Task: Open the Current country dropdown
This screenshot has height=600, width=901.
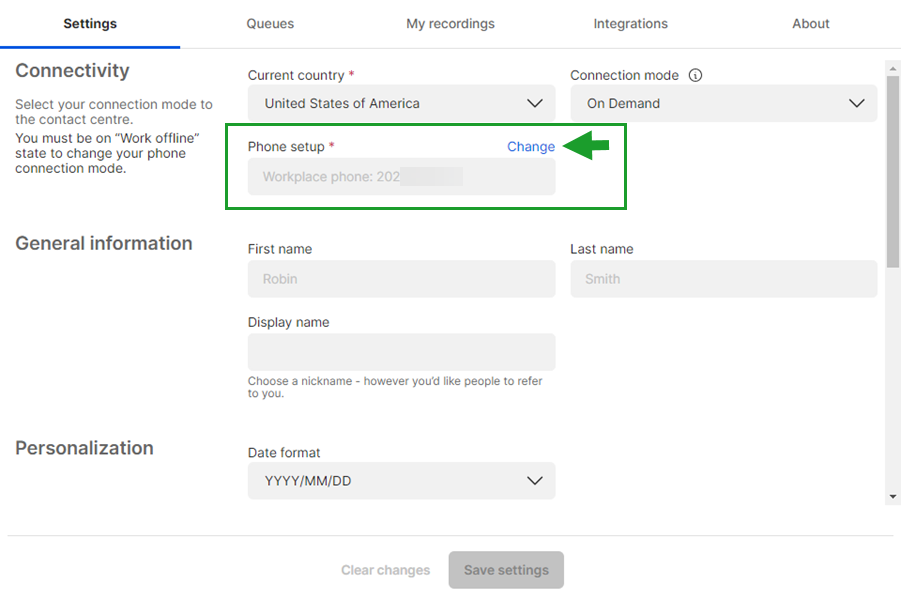Action: tap(401, 103)
